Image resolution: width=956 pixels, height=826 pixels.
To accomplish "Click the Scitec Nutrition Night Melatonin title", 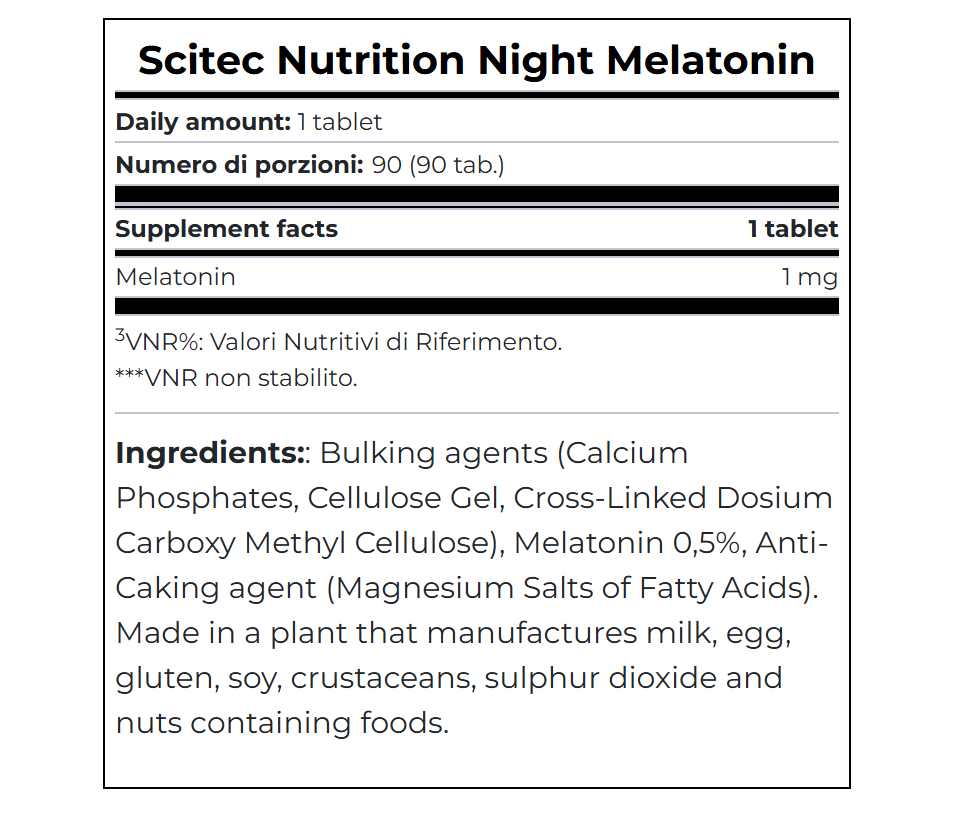I will click(x=476, y=60).
